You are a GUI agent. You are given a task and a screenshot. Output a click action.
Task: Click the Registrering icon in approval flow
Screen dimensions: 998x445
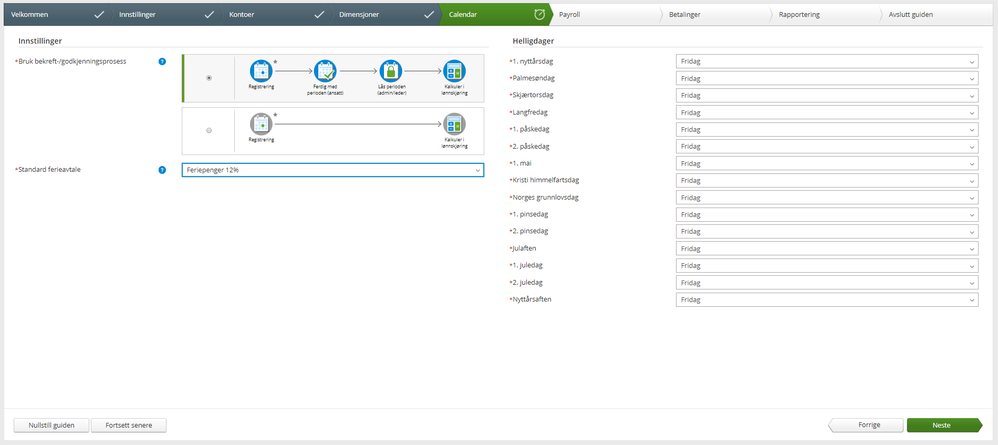[261, 71]
